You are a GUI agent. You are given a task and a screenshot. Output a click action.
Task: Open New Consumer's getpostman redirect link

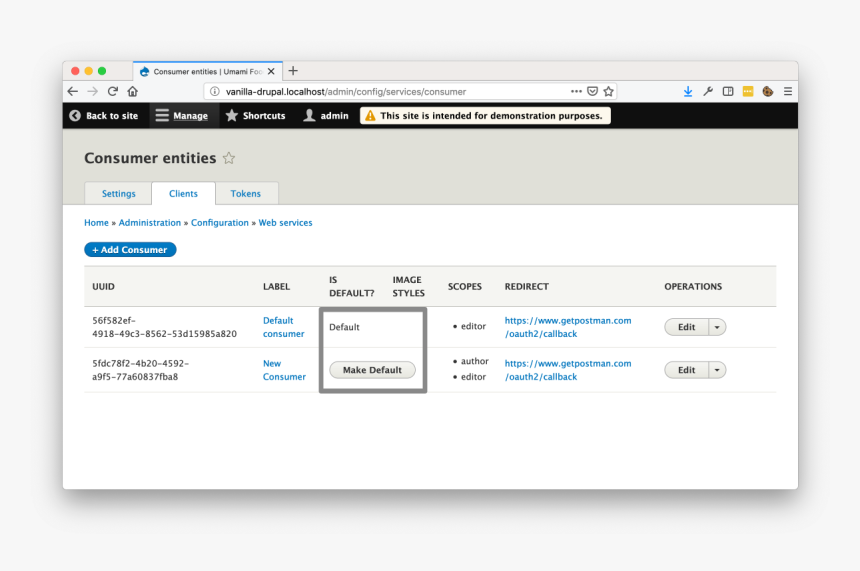click(x=568, y=370)
